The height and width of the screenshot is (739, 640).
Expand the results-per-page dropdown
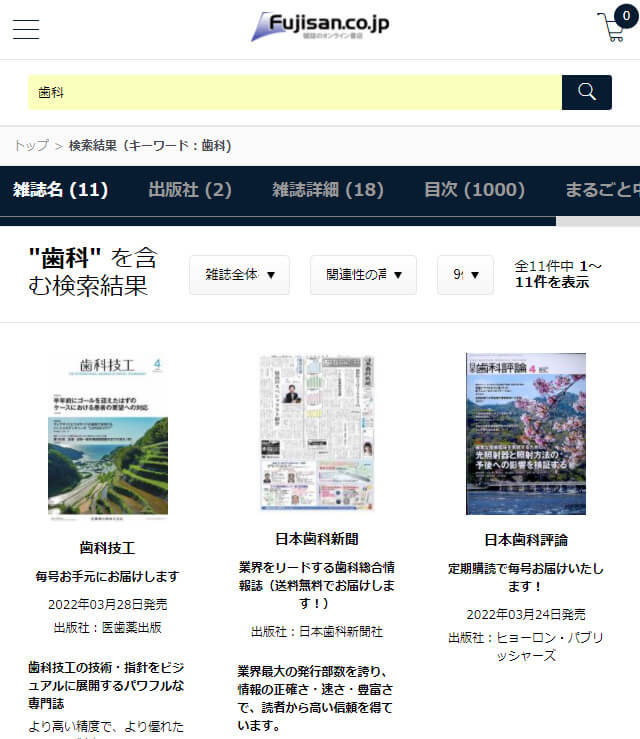[x=466, y=275]
